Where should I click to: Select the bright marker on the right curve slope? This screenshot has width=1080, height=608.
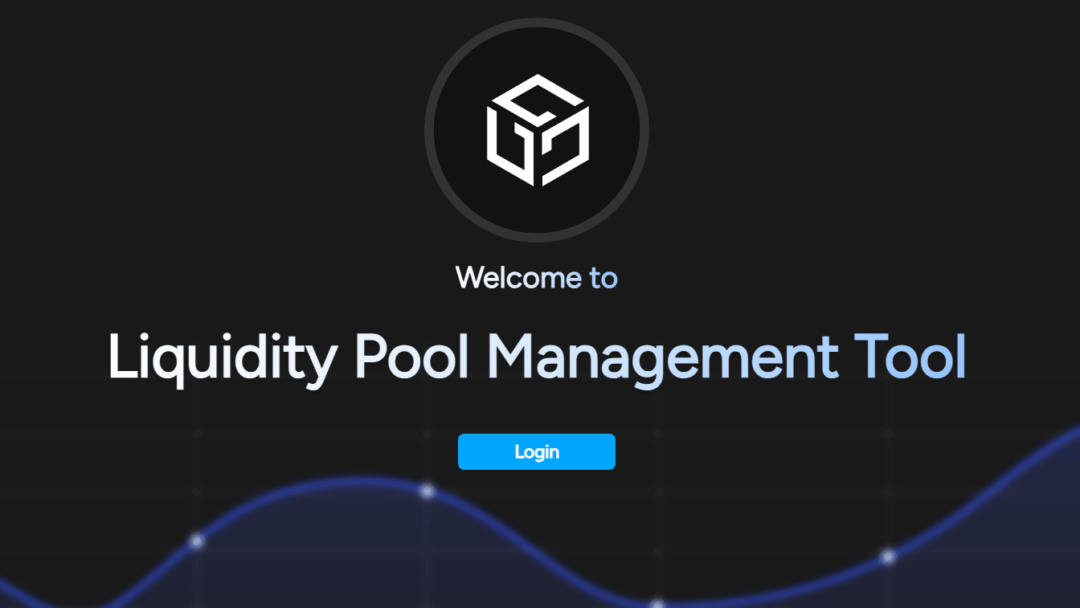(x=888, y=555)
